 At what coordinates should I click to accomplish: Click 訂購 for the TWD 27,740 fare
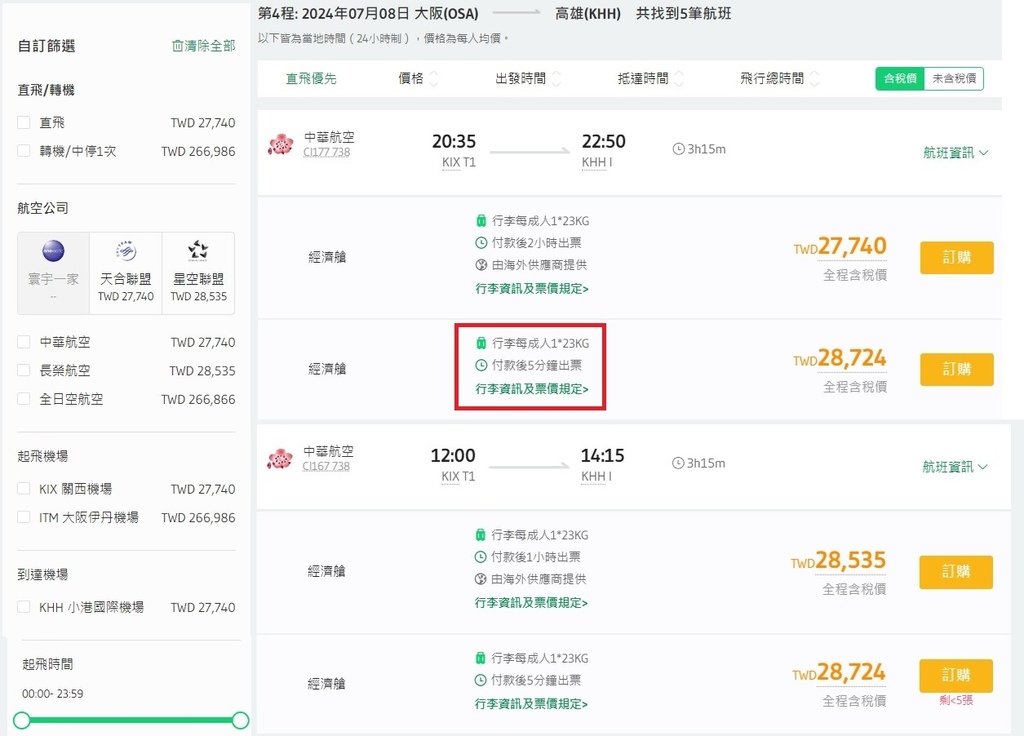click(x=957, y=257)
